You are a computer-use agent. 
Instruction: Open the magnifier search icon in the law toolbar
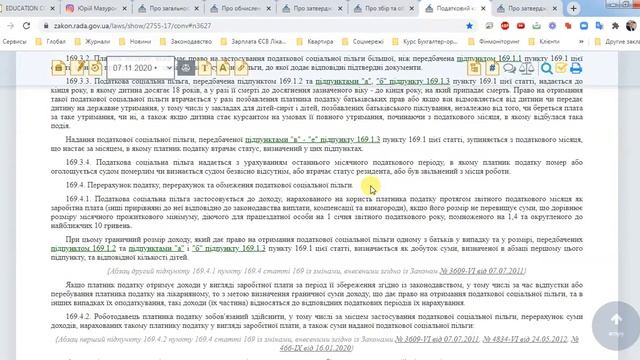coord(546,68)
